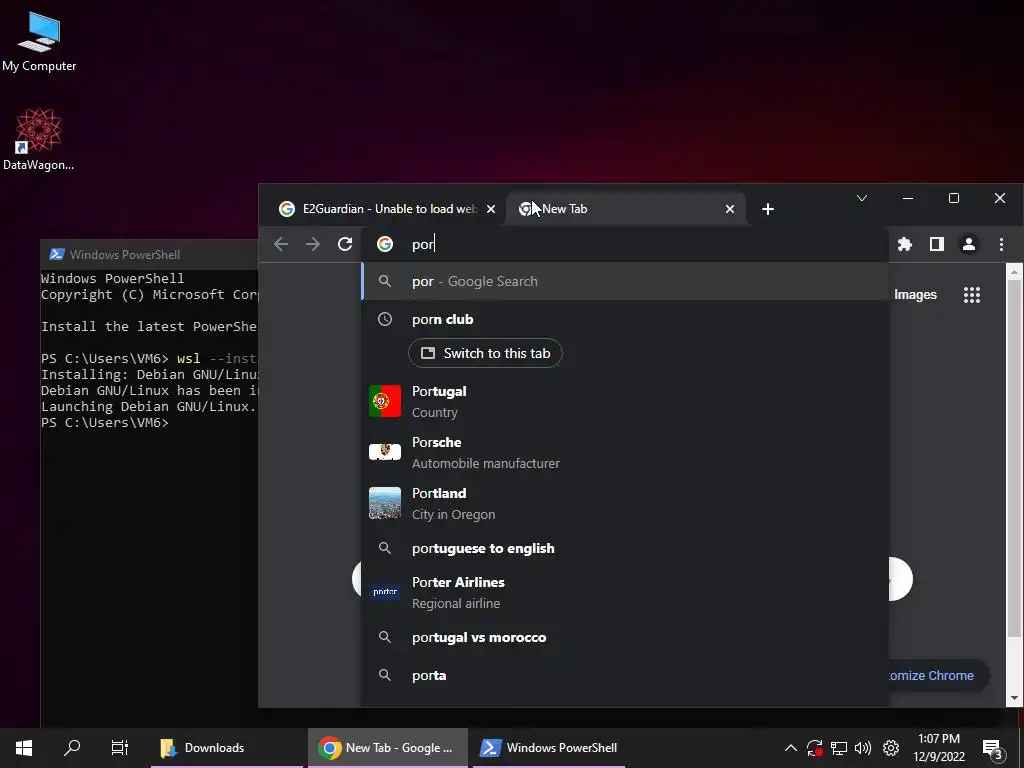Viewport: 1024px width, 768px height.
Task: Select 'portuguese to english' suggestion
Action: click(625, 549)
